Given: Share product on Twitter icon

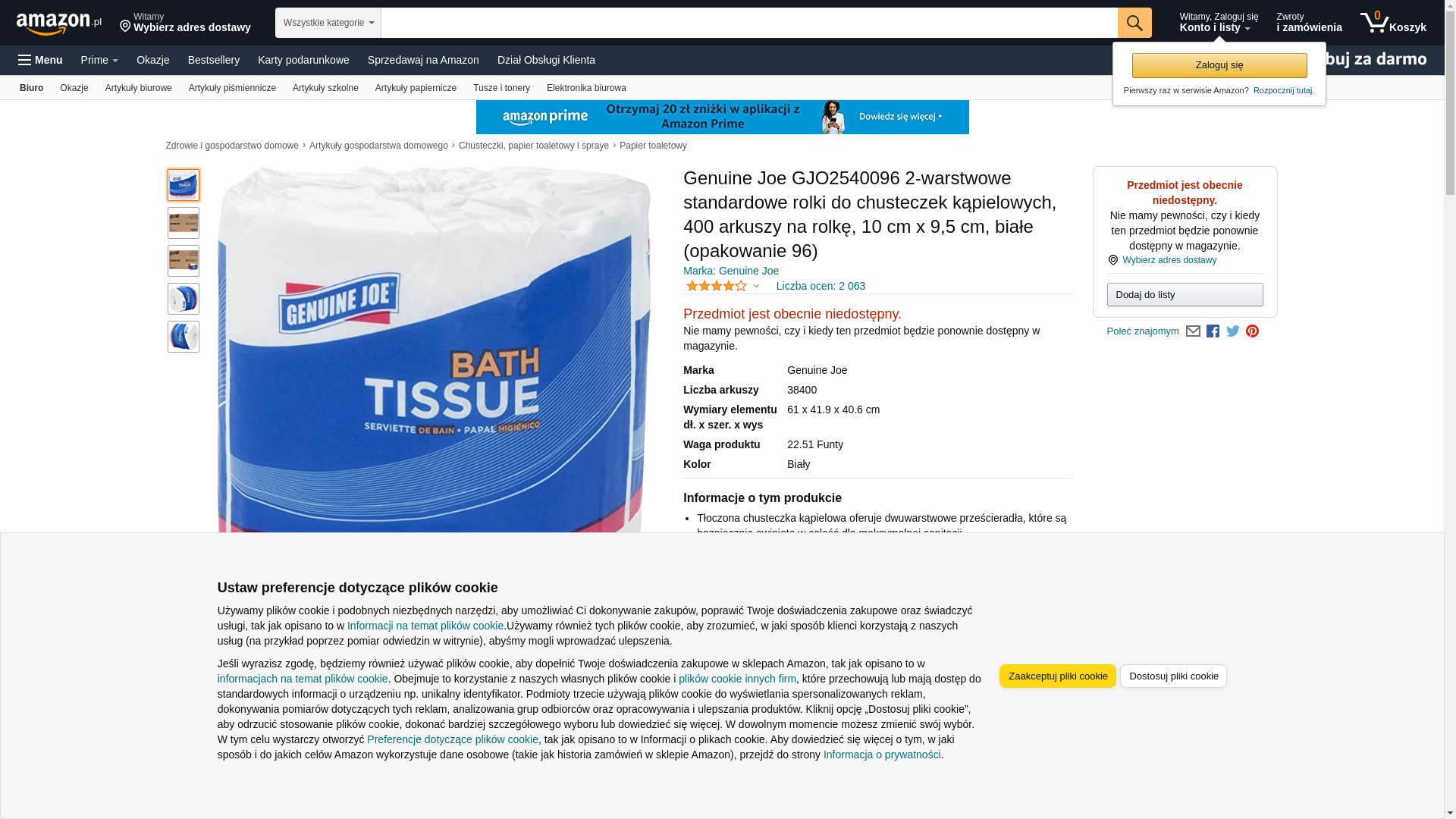Looking at the screenshot, I should point(1232,331).
